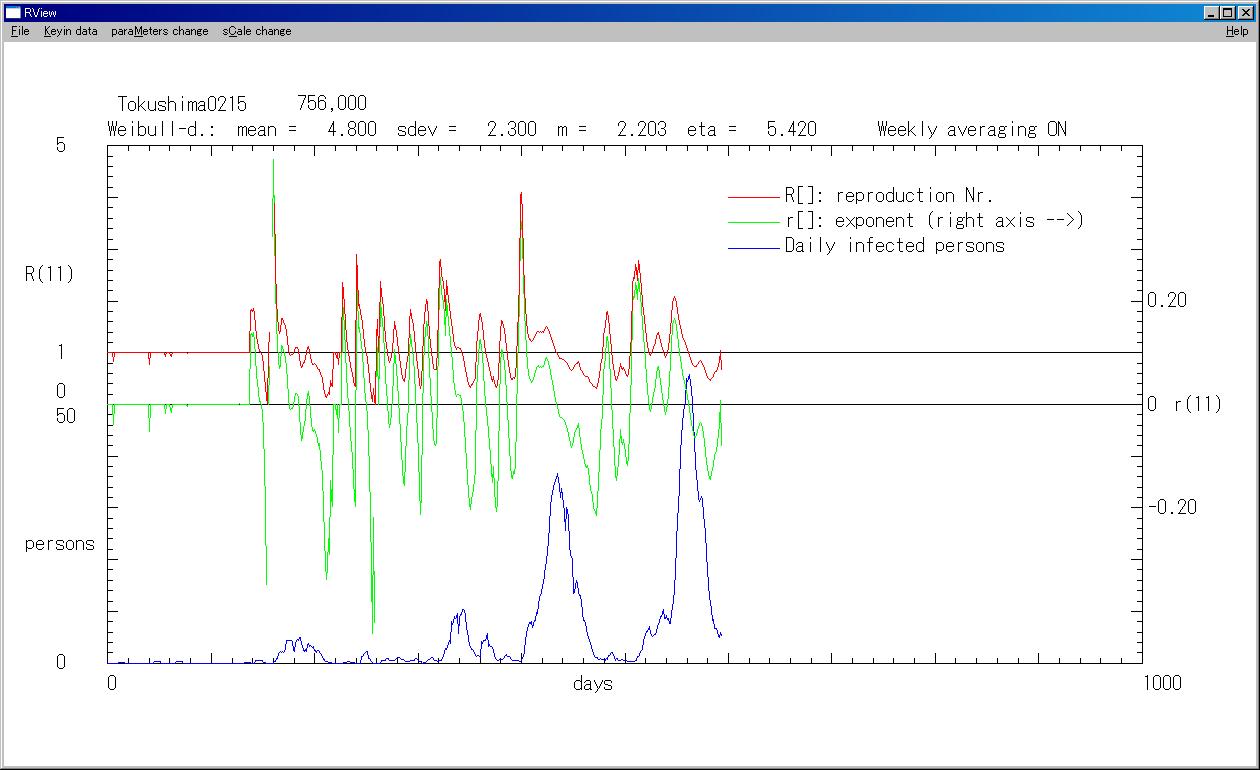Click the 'R(11)' left axis label
1260x770 pixels.
[x=50, y=274]
